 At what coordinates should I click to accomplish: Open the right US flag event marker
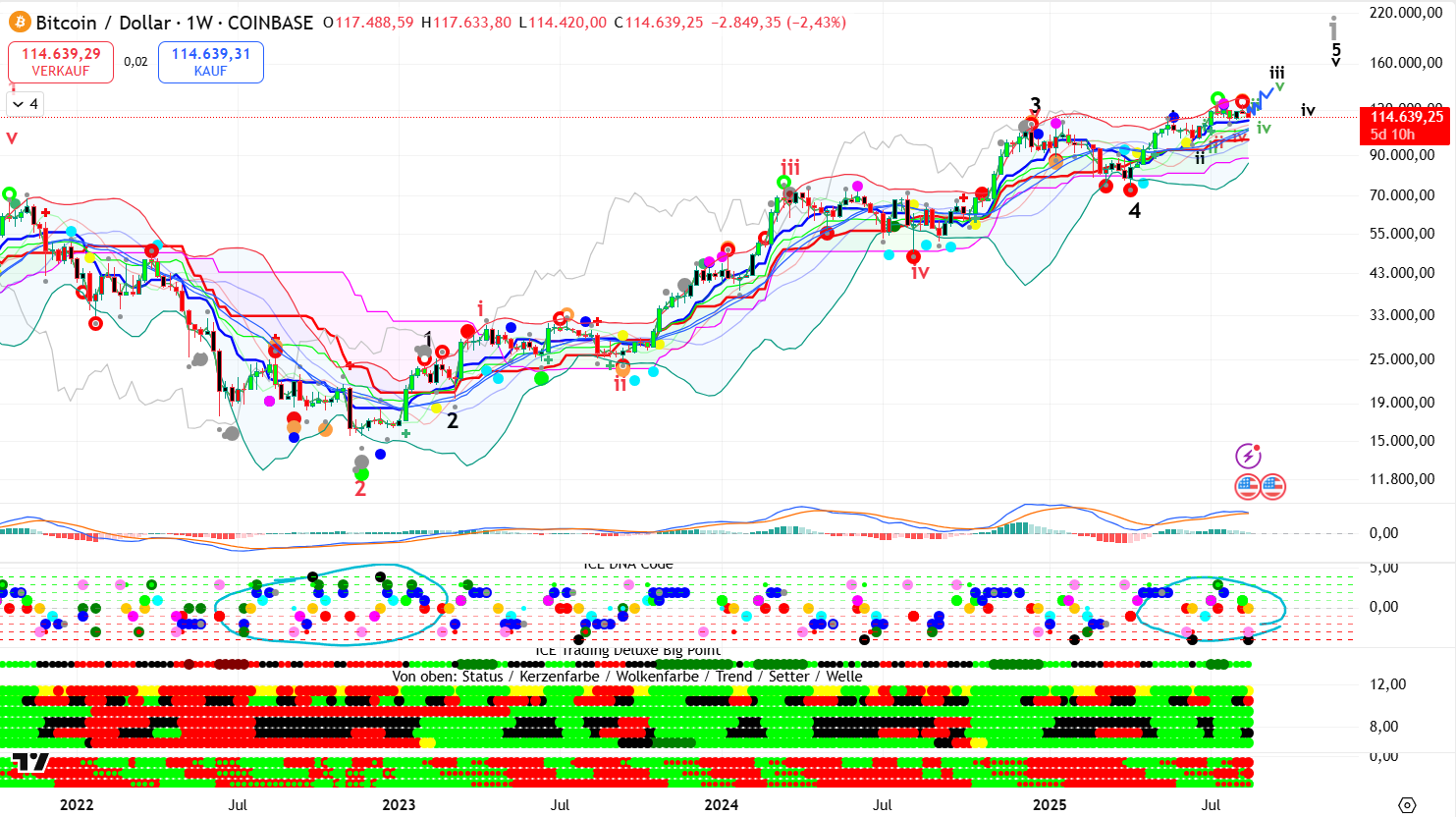click(1273, 486)
